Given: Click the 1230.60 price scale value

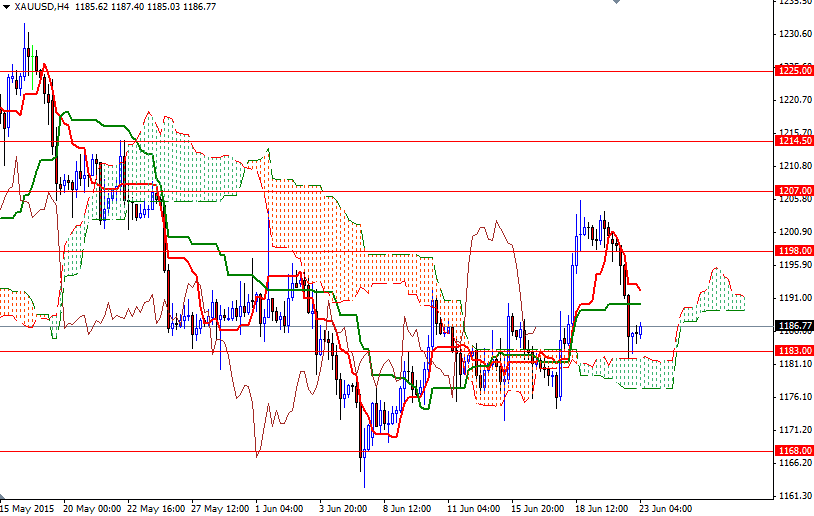Looking at the screenshot, I should [793, 34].
